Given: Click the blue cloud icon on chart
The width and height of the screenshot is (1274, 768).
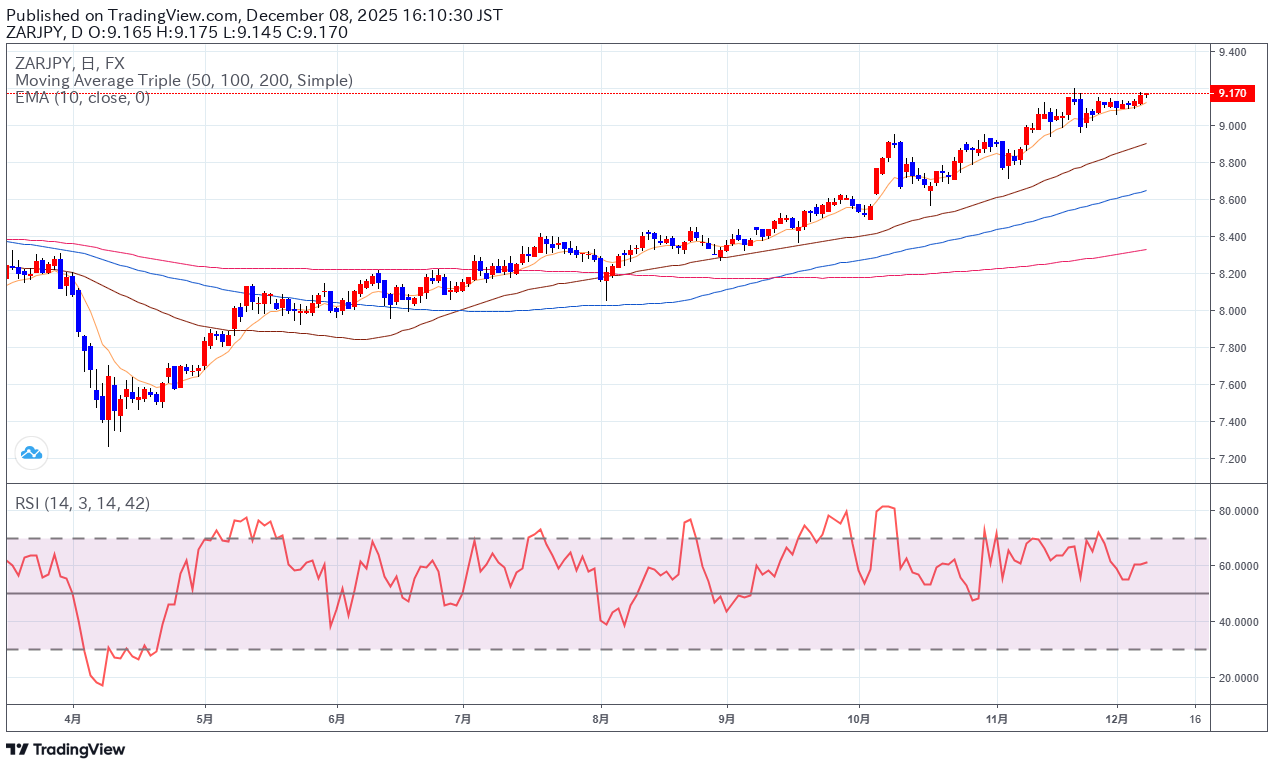Looking at the screenshot, I should (32, 453).
